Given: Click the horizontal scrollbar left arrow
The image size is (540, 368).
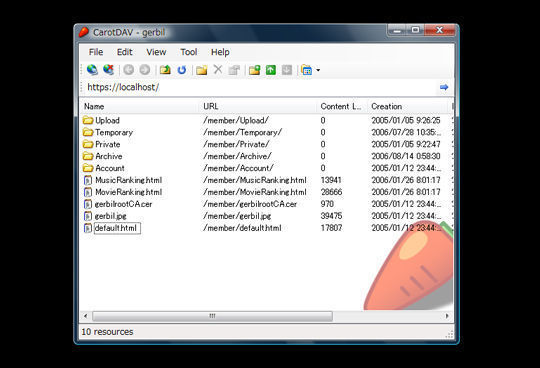Looking at the screenshot, I should click(x=86, y=316).
